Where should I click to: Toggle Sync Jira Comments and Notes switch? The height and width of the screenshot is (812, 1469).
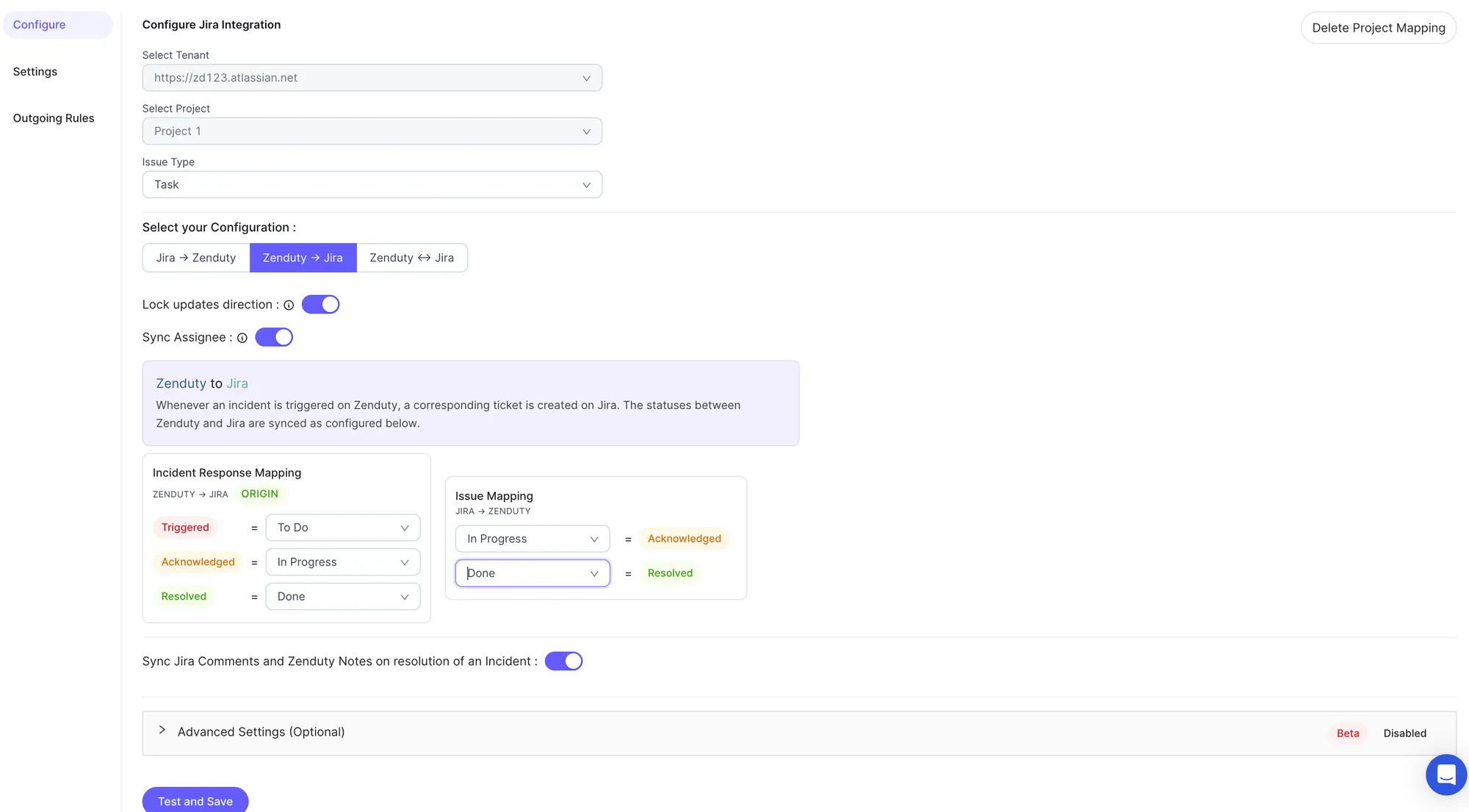563,661
